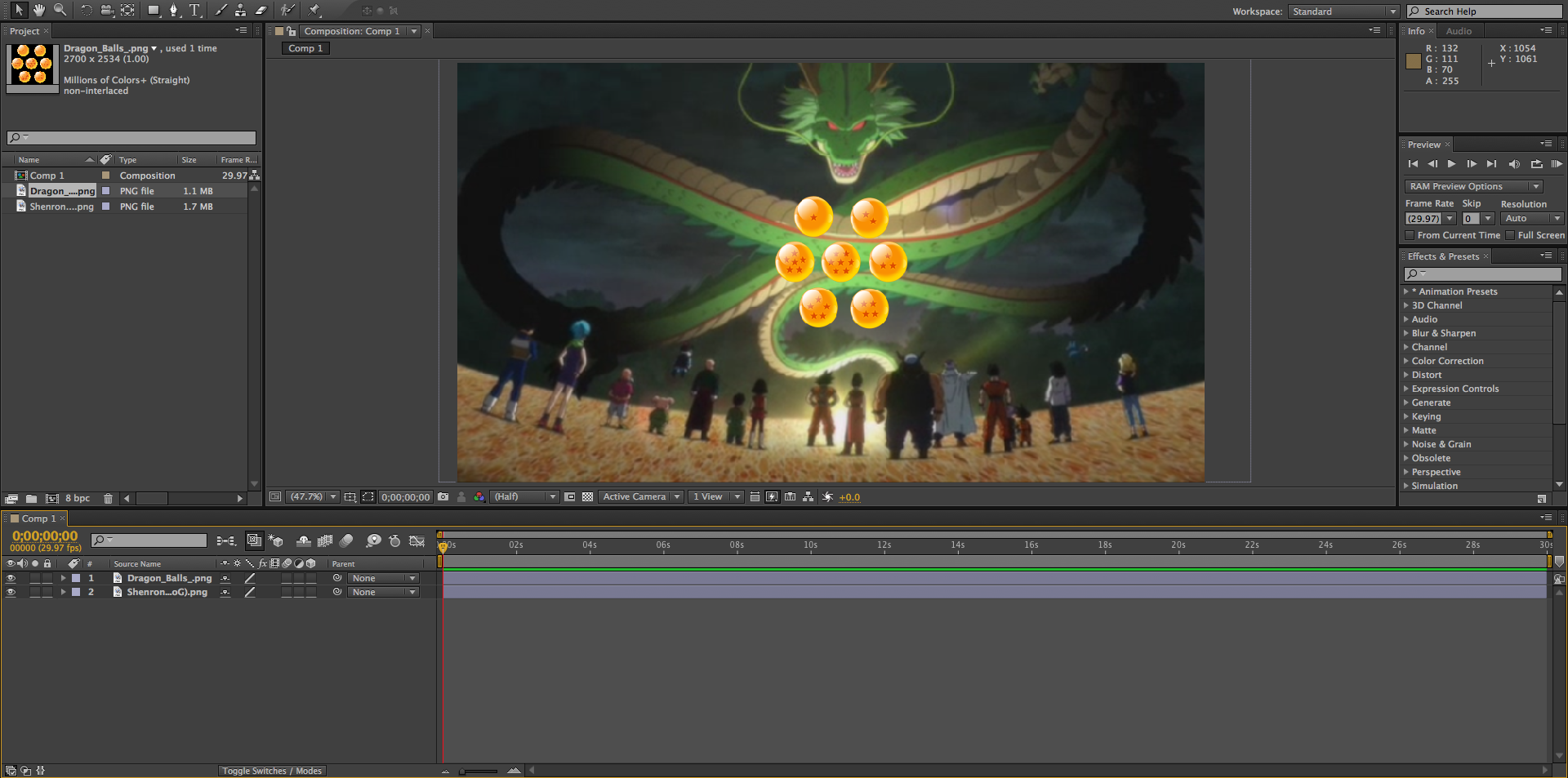Expand the Blur & Sharpen effects category

[x=1406, y=333]
